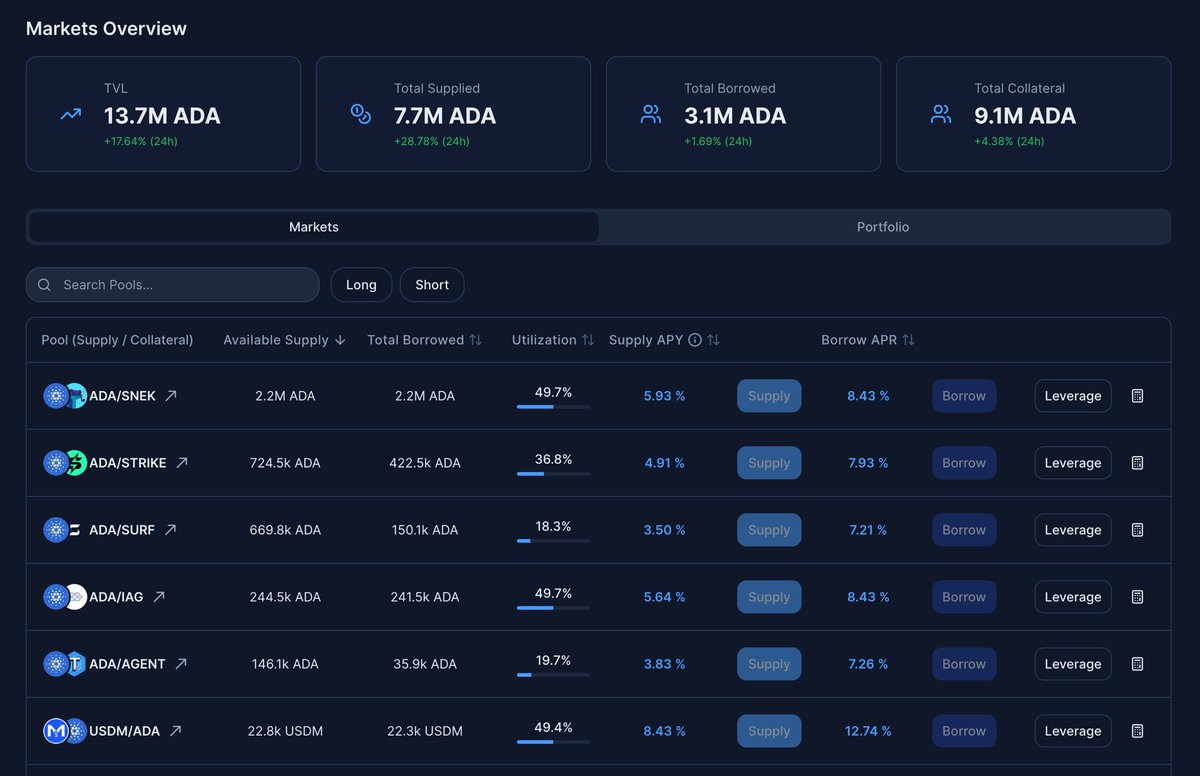1200x776 pixels.
Task: Click the ADA/IAG token pair logo
Action: 65,597
